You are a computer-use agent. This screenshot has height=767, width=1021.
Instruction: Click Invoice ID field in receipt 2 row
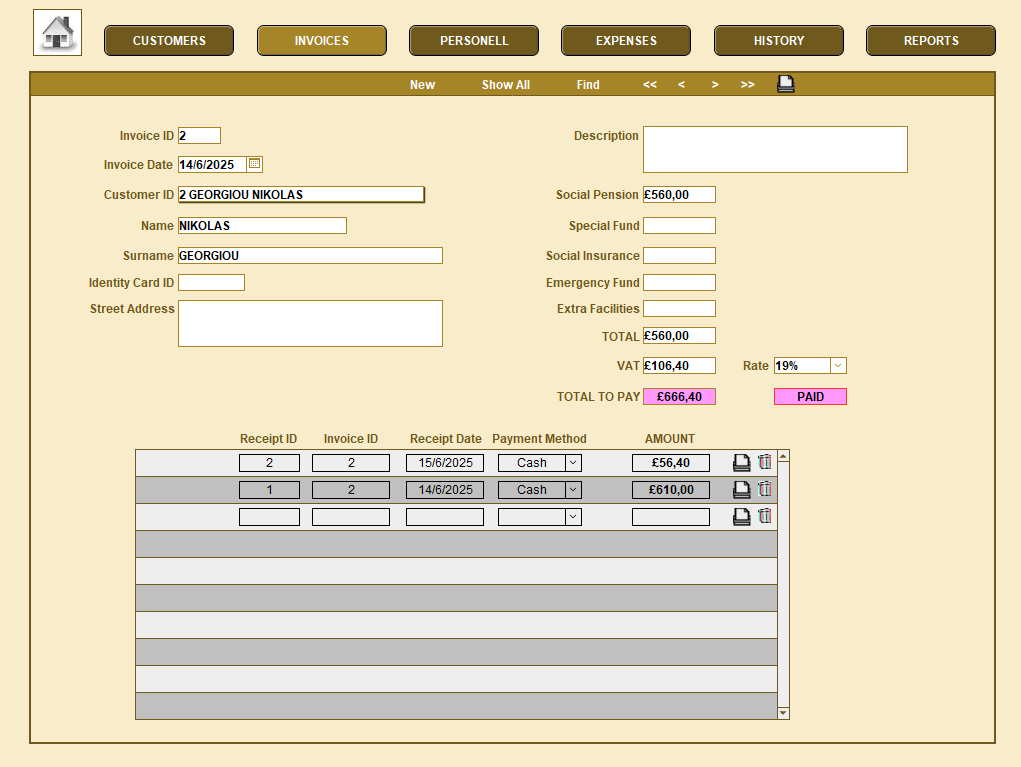[x=351, y=463]
